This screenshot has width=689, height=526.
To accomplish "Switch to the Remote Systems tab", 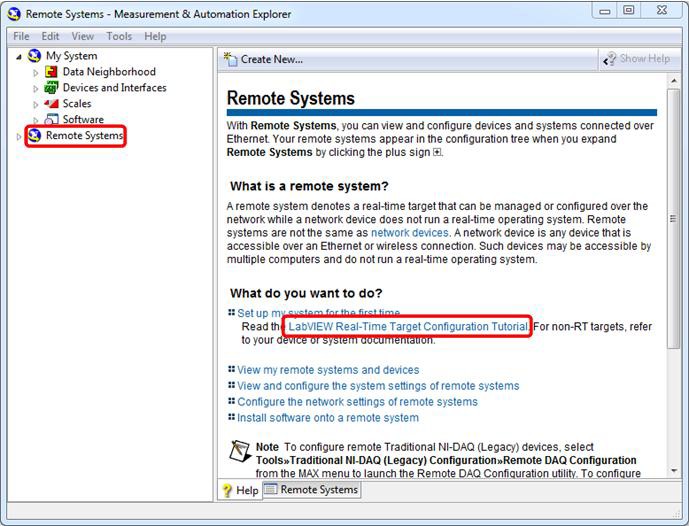I will [x=312, y=490].
